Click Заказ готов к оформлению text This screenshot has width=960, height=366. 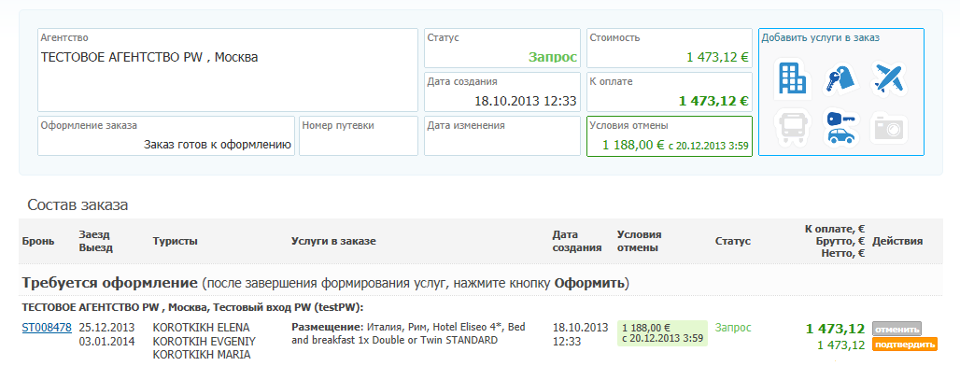coord(217,145)
